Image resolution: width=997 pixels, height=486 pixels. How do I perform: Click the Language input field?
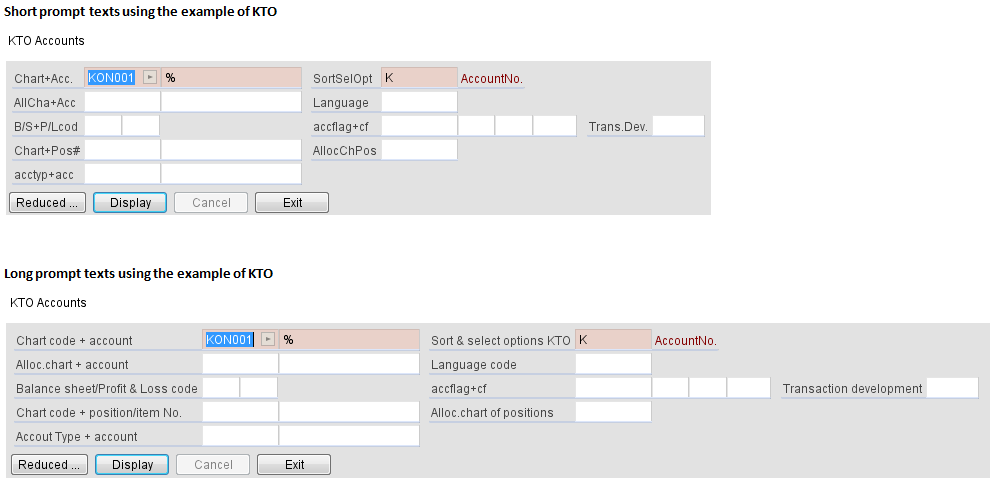[419, 102]
